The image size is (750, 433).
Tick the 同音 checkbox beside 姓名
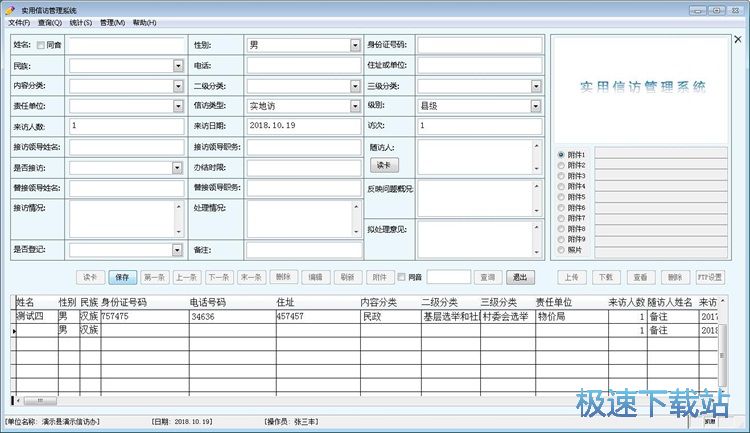click(x=41, y=45)
